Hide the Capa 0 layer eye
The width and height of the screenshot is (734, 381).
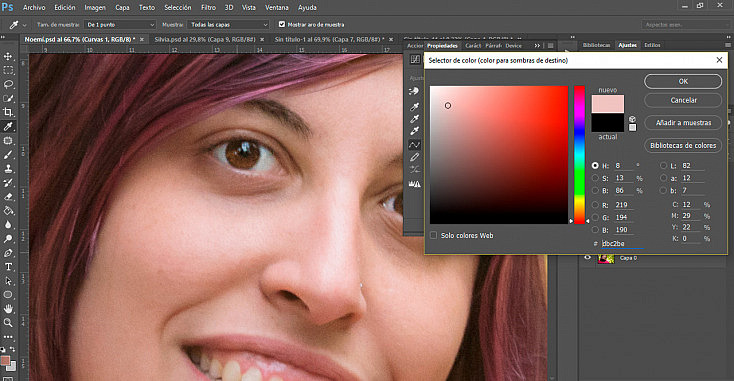587,258
